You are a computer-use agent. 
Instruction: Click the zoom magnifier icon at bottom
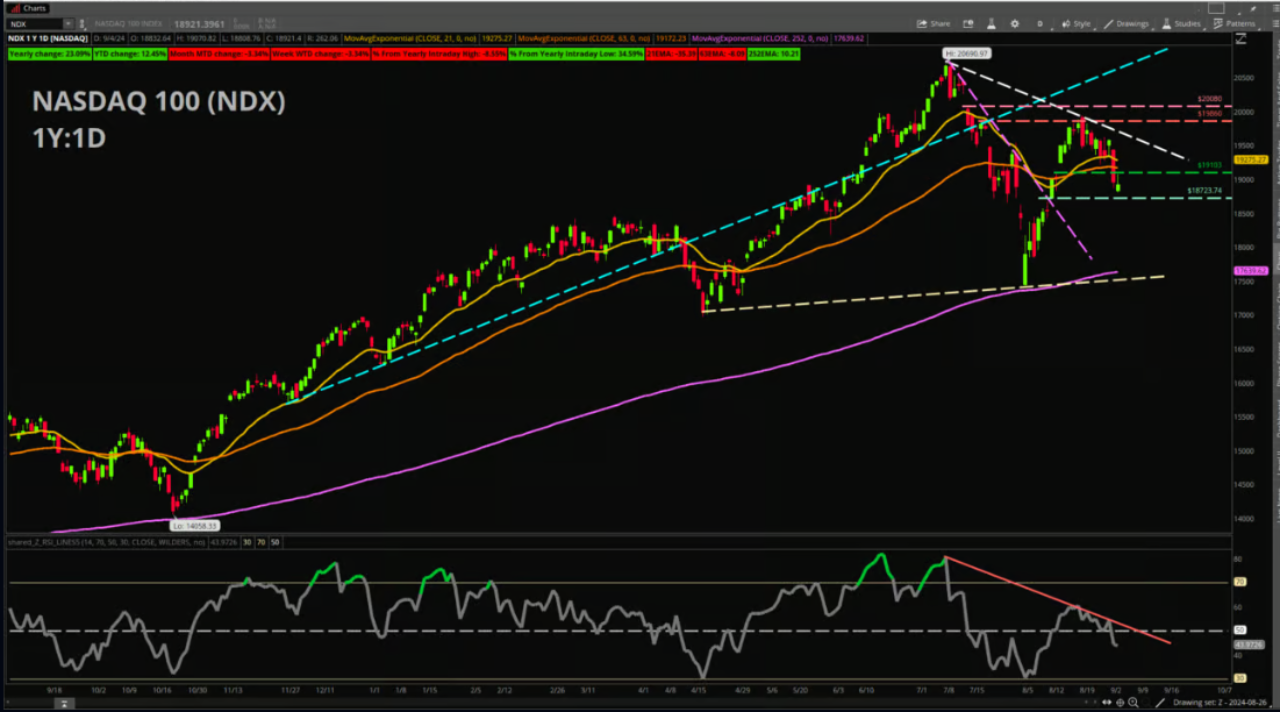point(1133,703)
